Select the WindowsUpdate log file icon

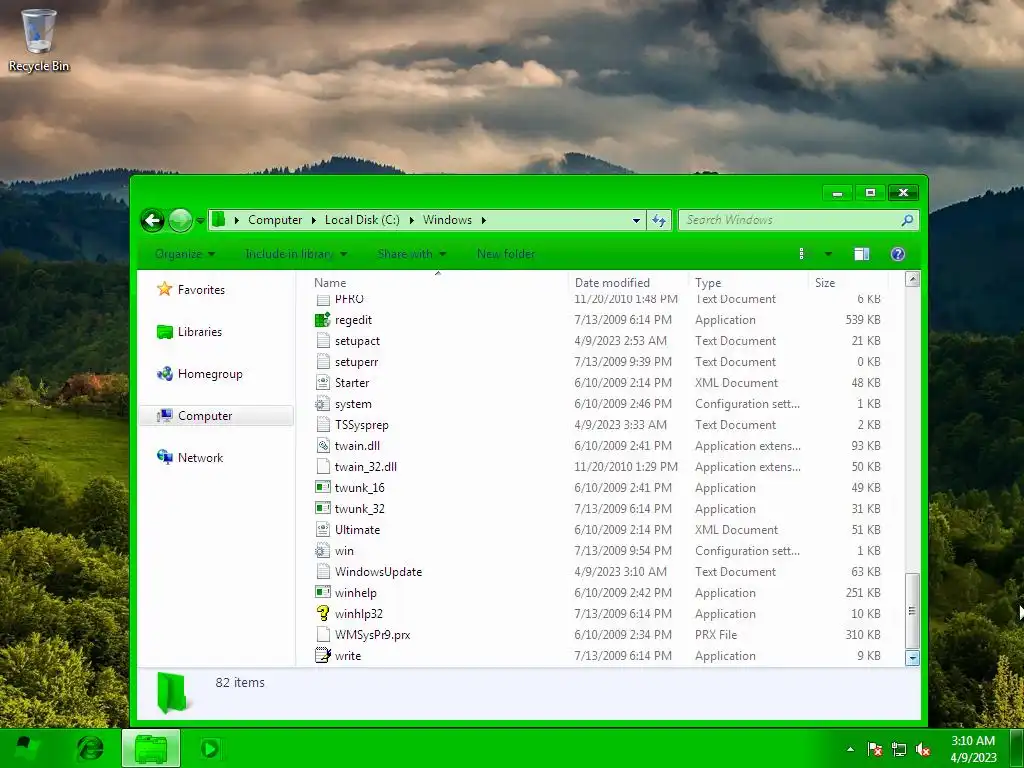tap(323, 571)
